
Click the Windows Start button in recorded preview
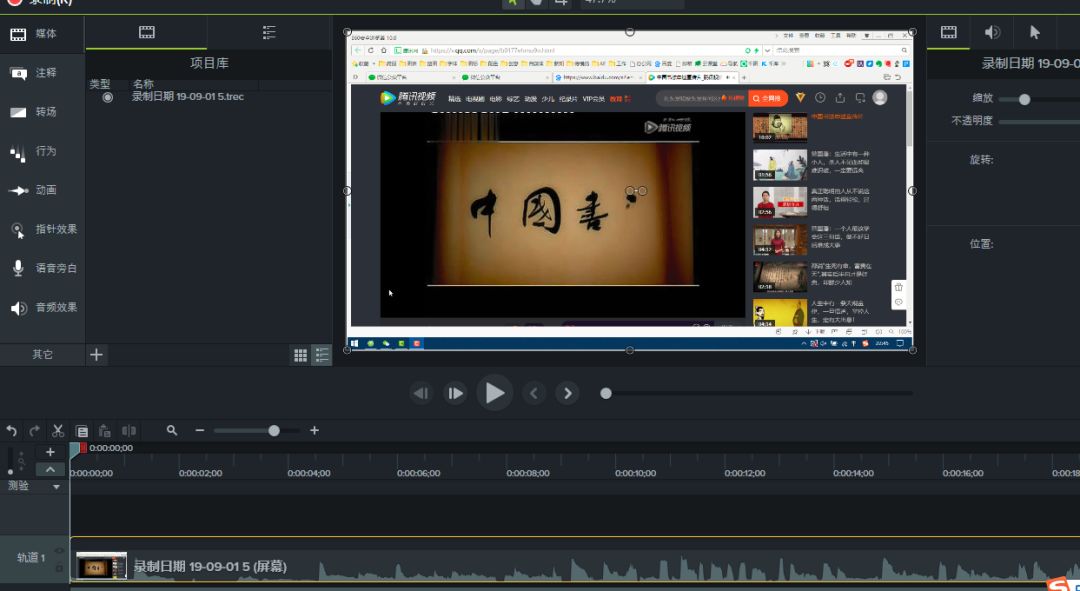pos(355,343)
